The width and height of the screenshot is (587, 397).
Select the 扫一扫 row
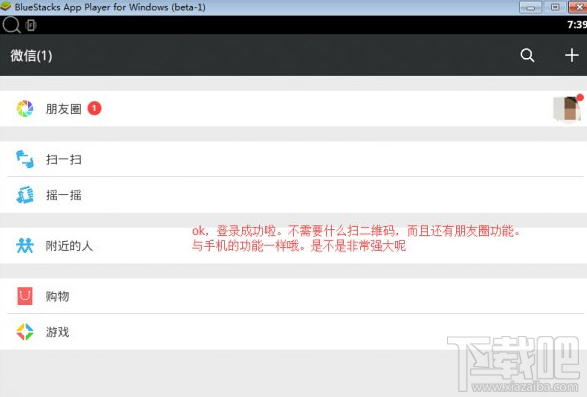pos(294,159)
